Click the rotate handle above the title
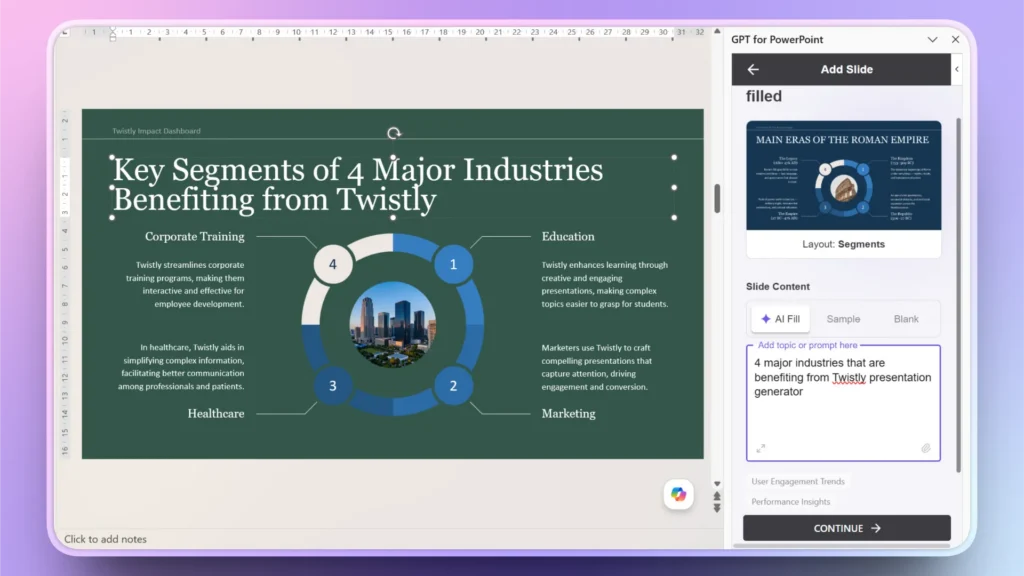Viewport: 1024px width, 576px height. 393,133
